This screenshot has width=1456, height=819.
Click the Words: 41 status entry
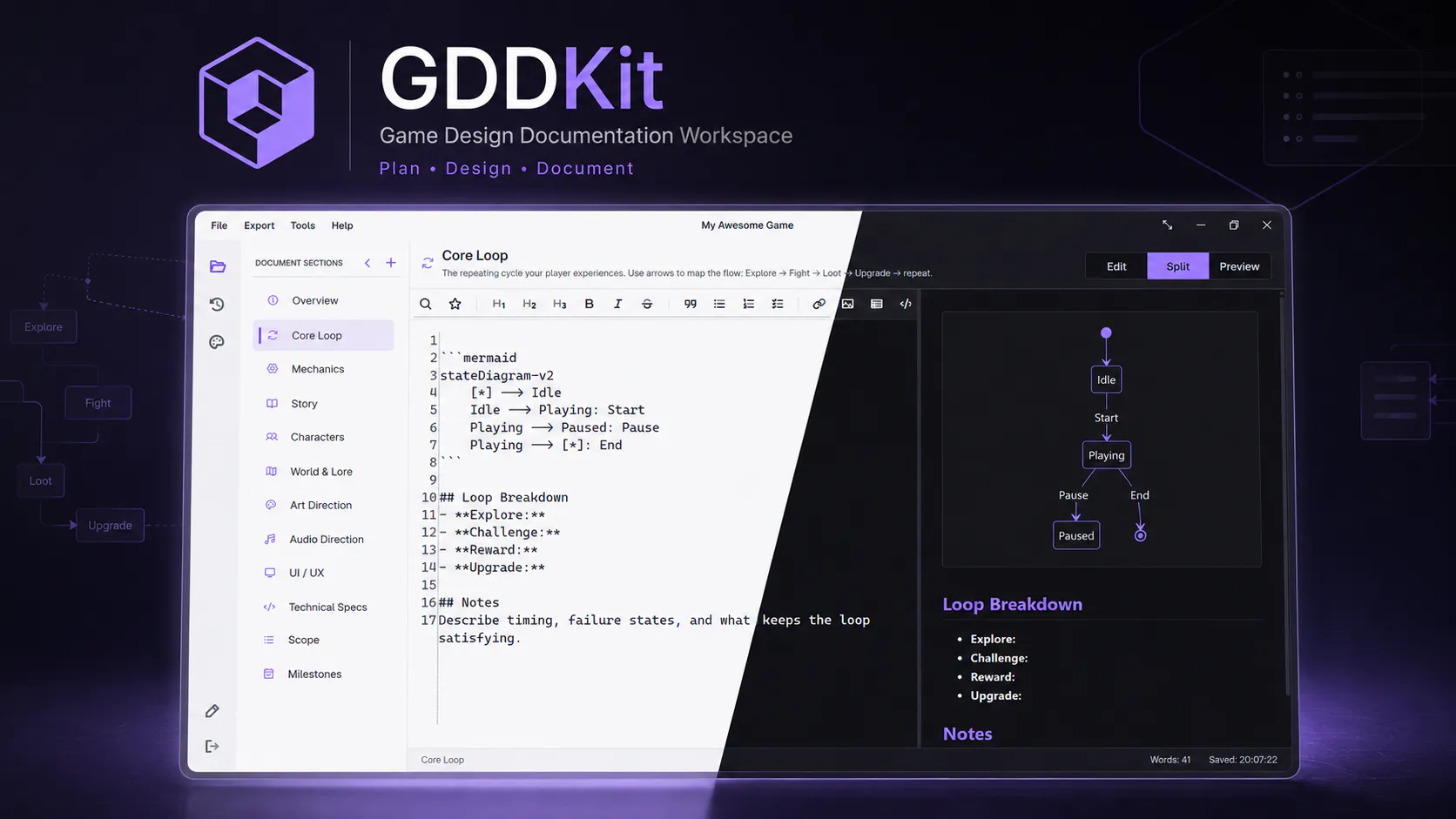click(x=1170, y=760)
